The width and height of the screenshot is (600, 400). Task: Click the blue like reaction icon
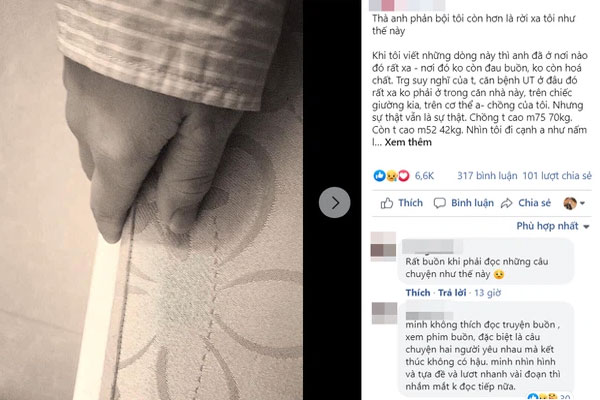379,176
